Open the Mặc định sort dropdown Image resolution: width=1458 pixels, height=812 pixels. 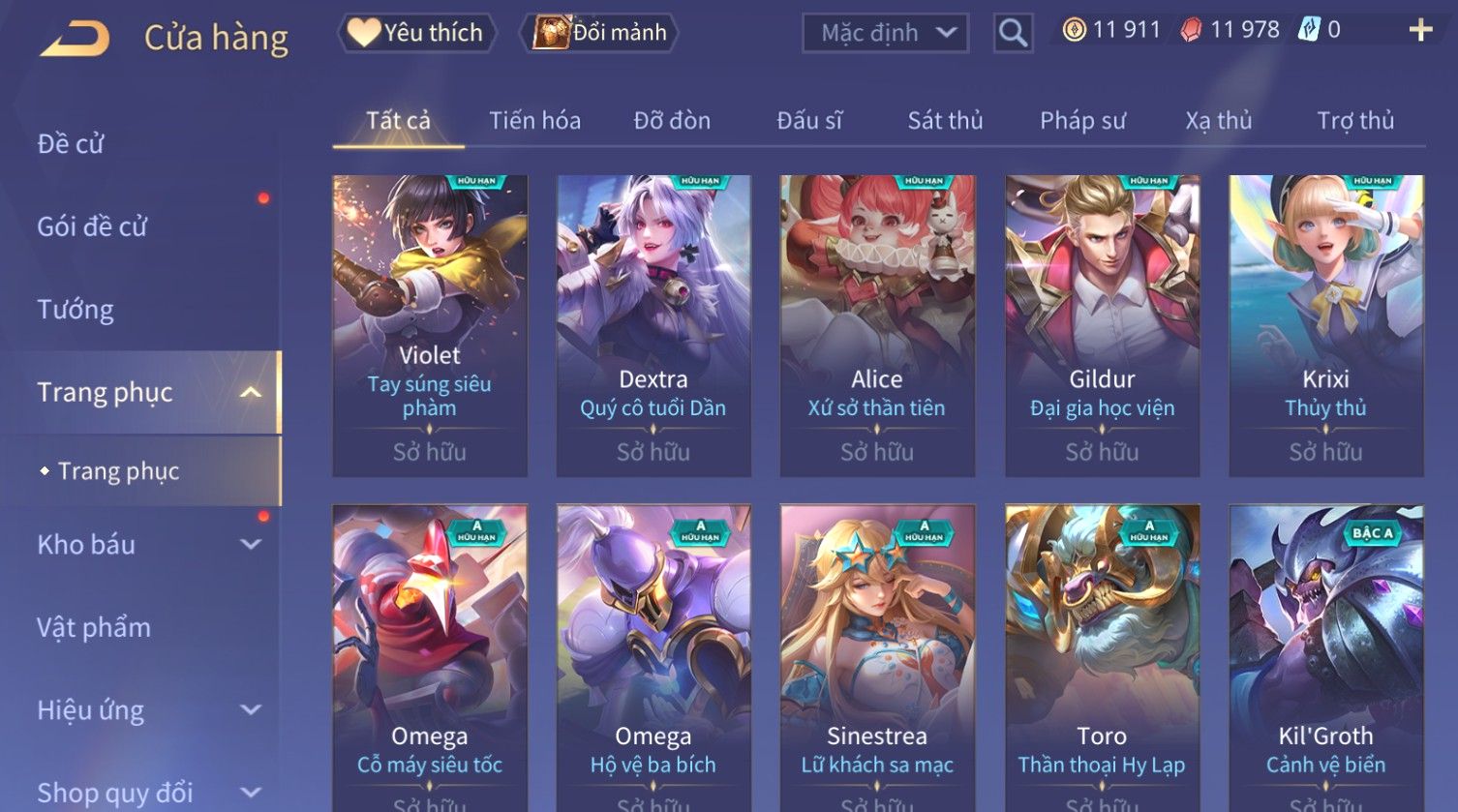[x=885, y=33]
